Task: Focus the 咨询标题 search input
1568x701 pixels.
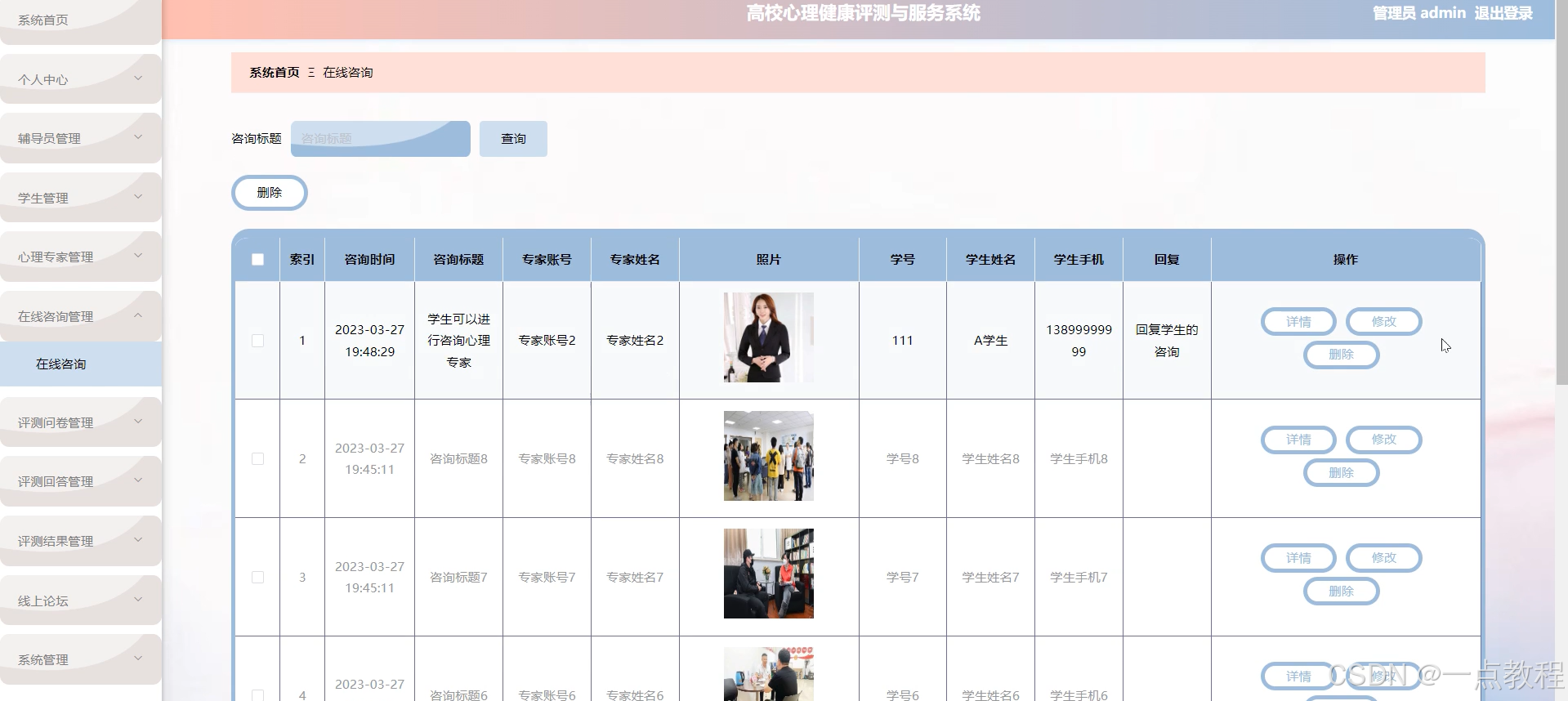Action: 381,139
